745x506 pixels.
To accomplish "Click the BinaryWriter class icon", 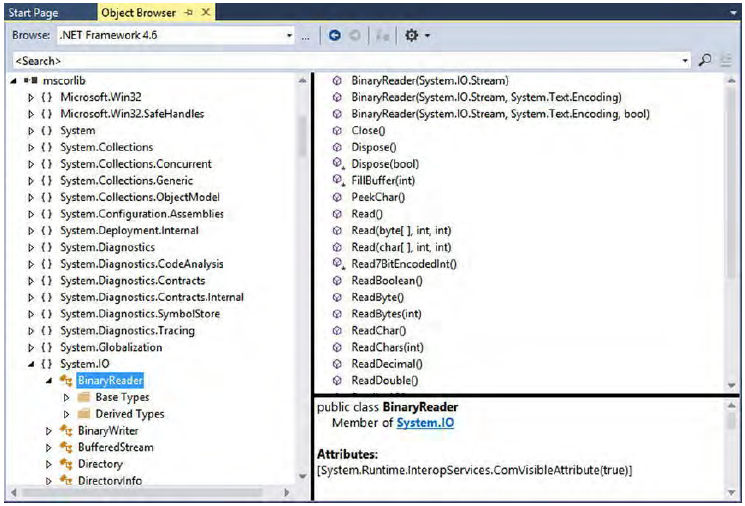I will click(66, 430).
